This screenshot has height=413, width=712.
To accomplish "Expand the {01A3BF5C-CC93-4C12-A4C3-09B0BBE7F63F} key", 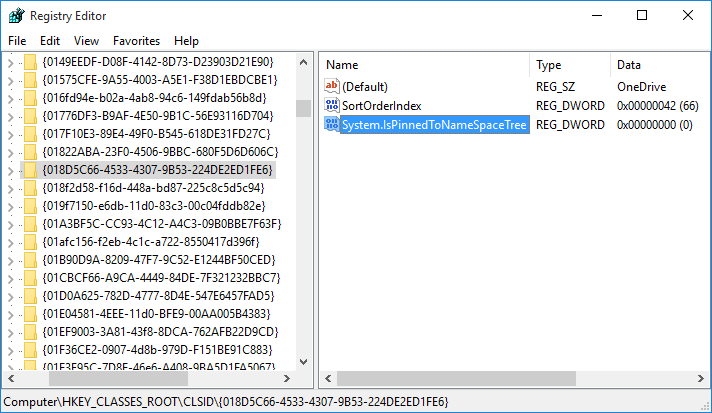I will (x=11, y=225).
